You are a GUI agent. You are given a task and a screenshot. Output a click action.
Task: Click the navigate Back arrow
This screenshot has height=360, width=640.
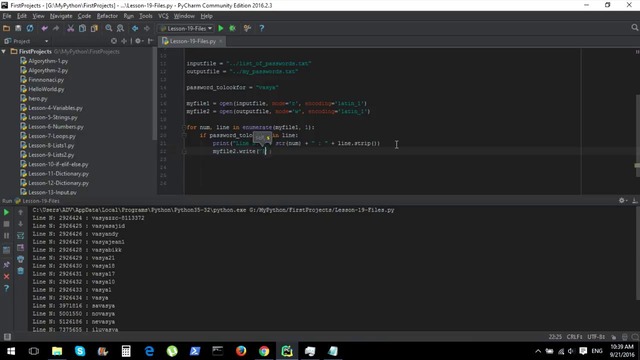click(135, 28)
